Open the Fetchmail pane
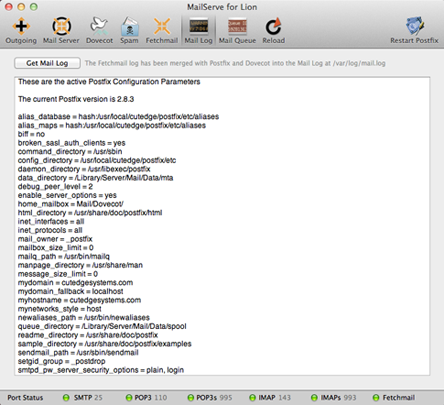 (162, 30)
